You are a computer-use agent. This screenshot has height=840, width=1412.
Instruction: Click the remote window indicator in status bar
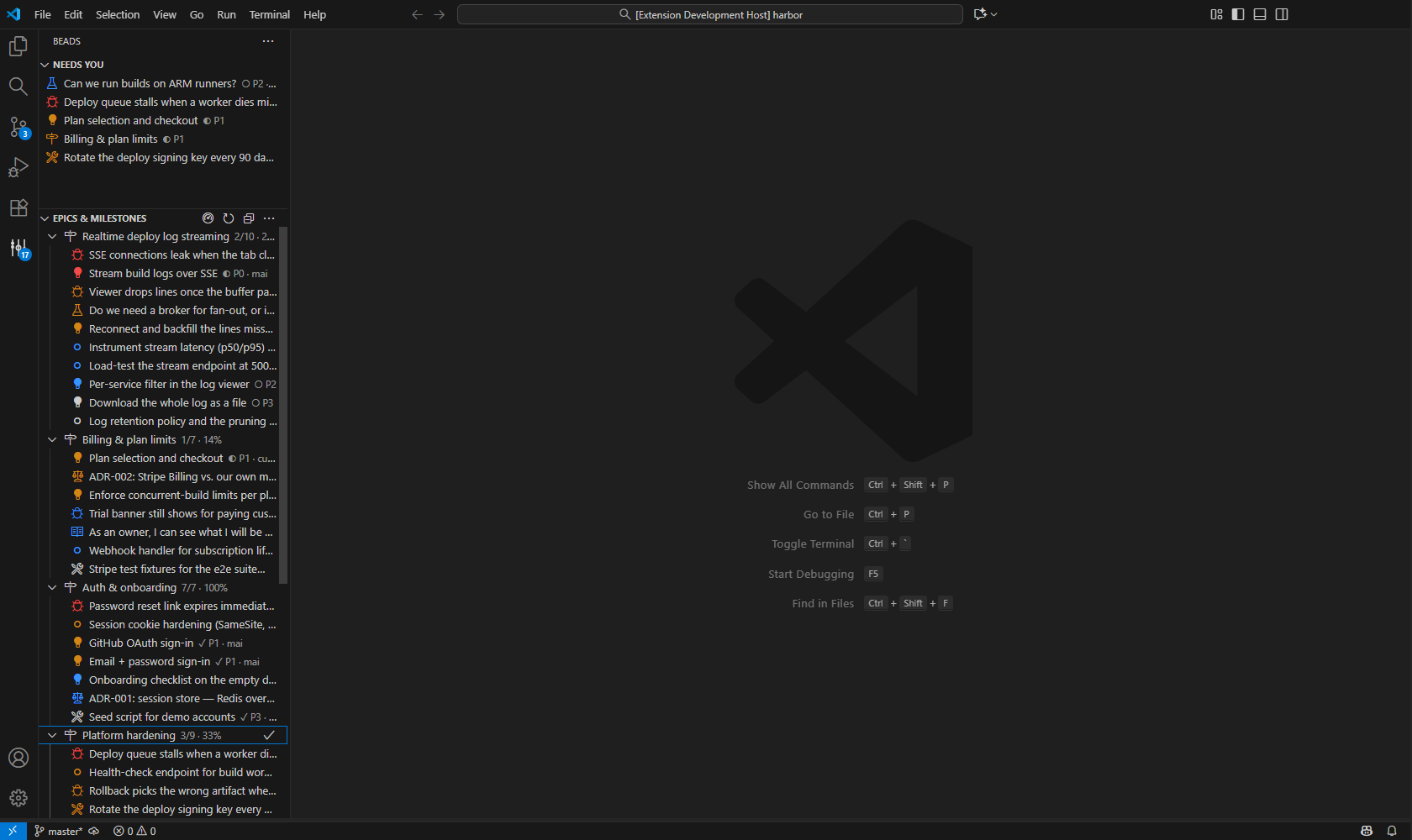pos(13,831)
